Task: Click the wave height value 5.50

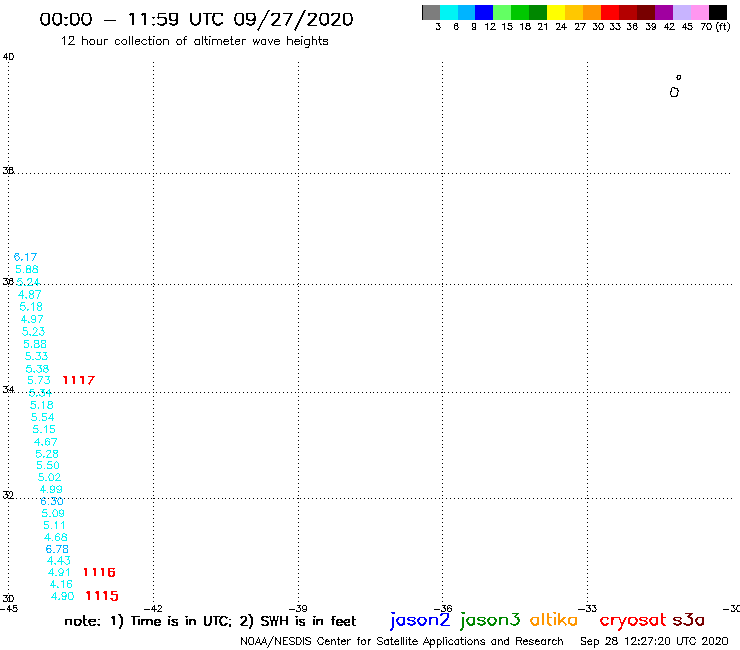Action: click(x=48, y=465)
